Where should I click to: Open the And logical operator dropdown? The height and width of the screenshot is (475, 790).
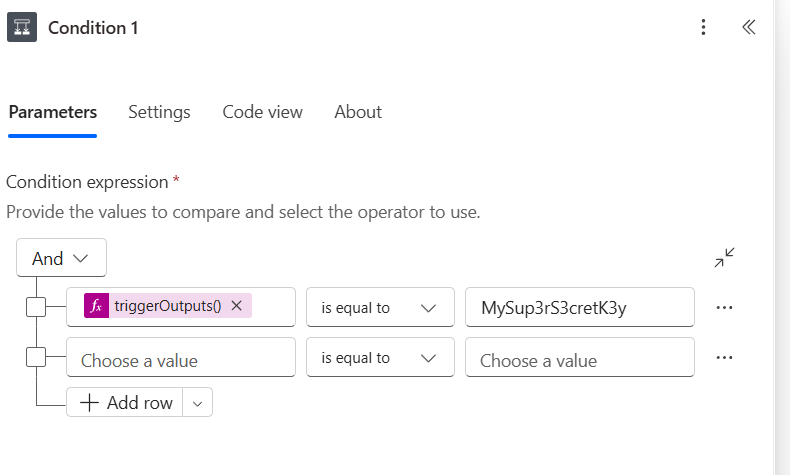(x=61, y=258)
